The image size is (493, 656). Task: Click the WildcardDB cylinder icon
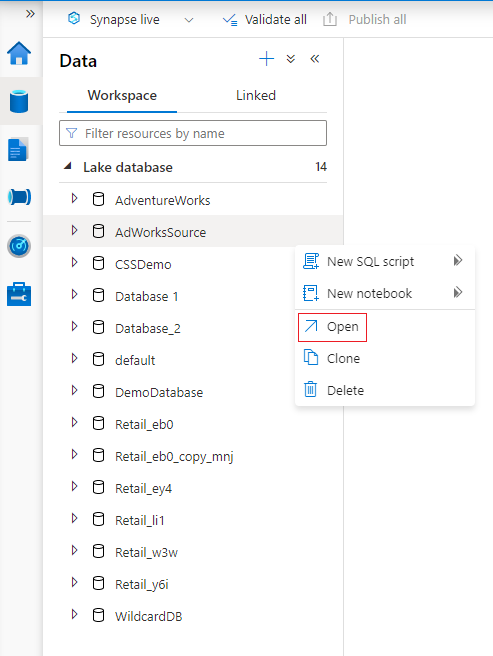98,615
